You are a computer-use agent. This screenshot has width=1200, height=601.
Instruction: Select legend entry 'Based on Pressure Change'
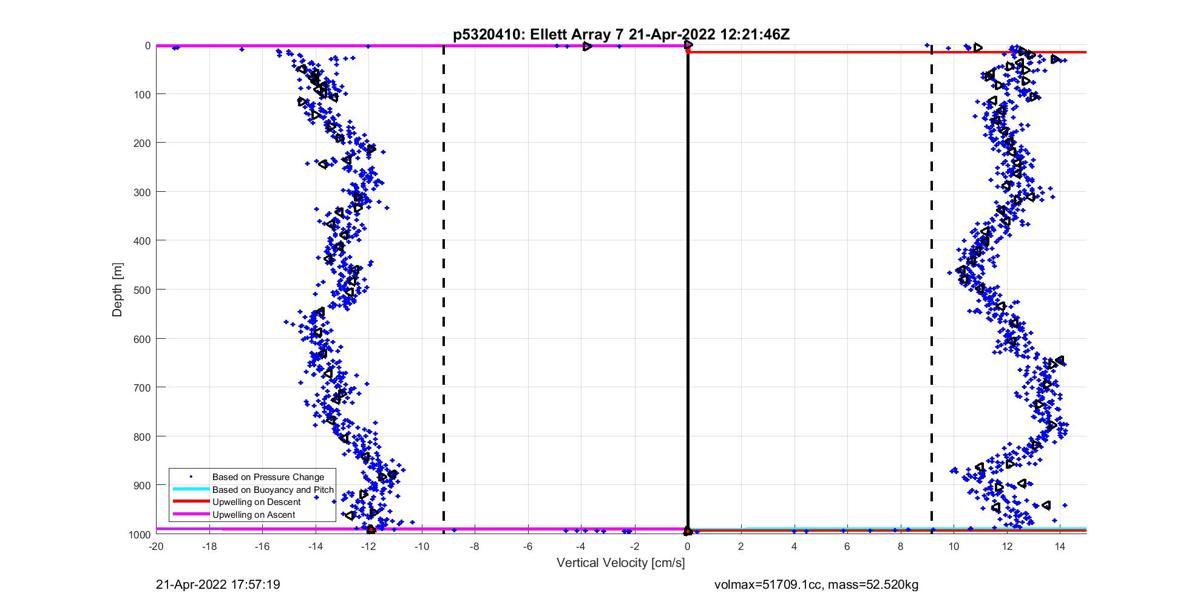268,477
